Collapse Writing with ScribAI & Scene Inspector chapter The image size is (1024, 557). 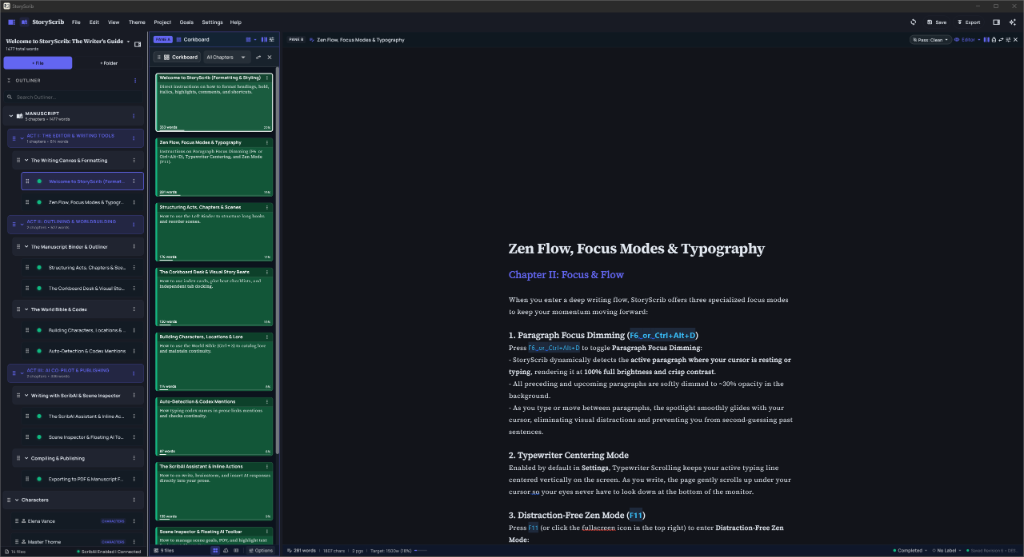tap(26, 396)
